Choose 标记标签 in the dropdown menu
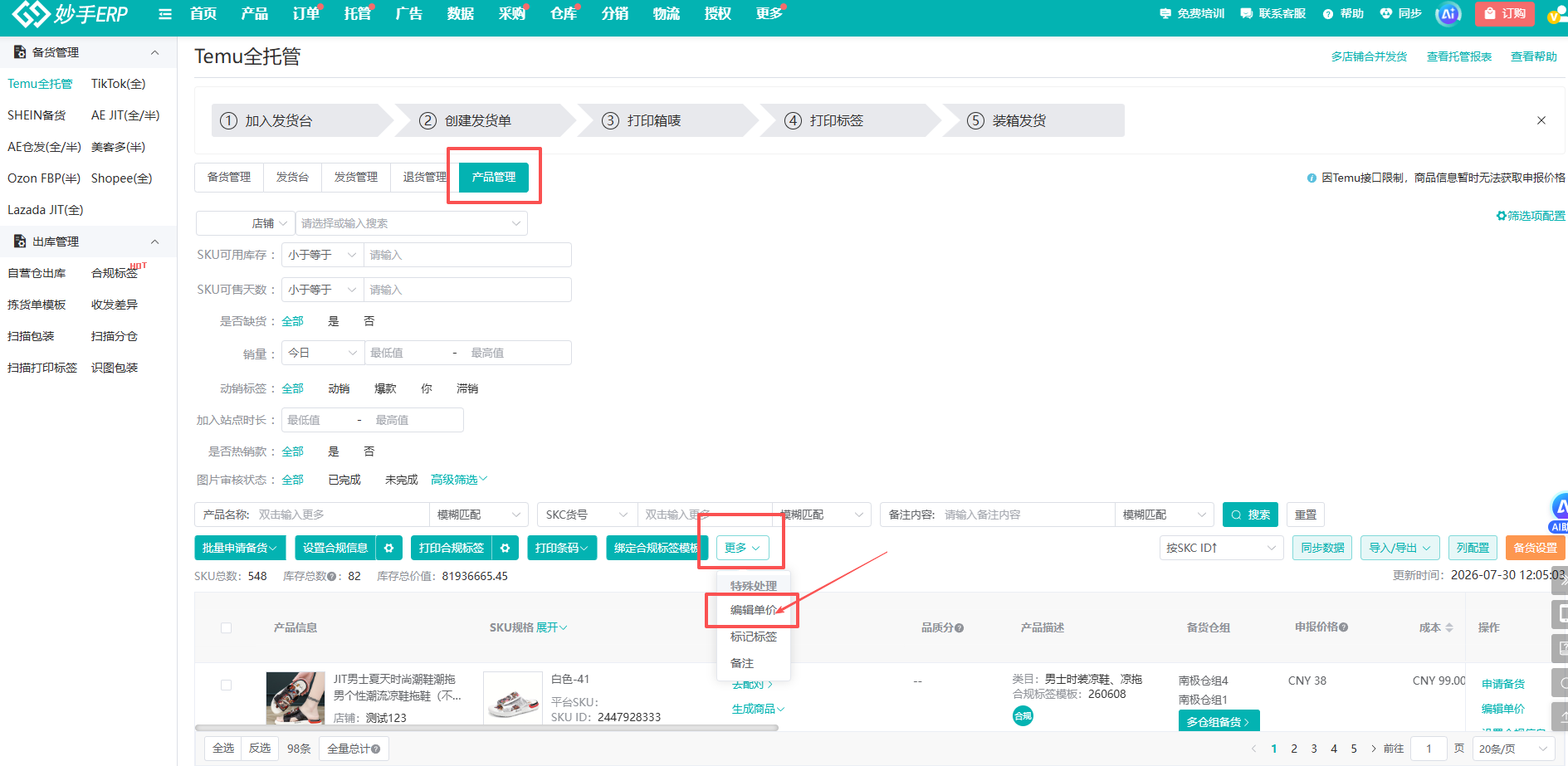Image resolution: width=1568 pixels, height=766 pixels. click(x=754, y=637)
